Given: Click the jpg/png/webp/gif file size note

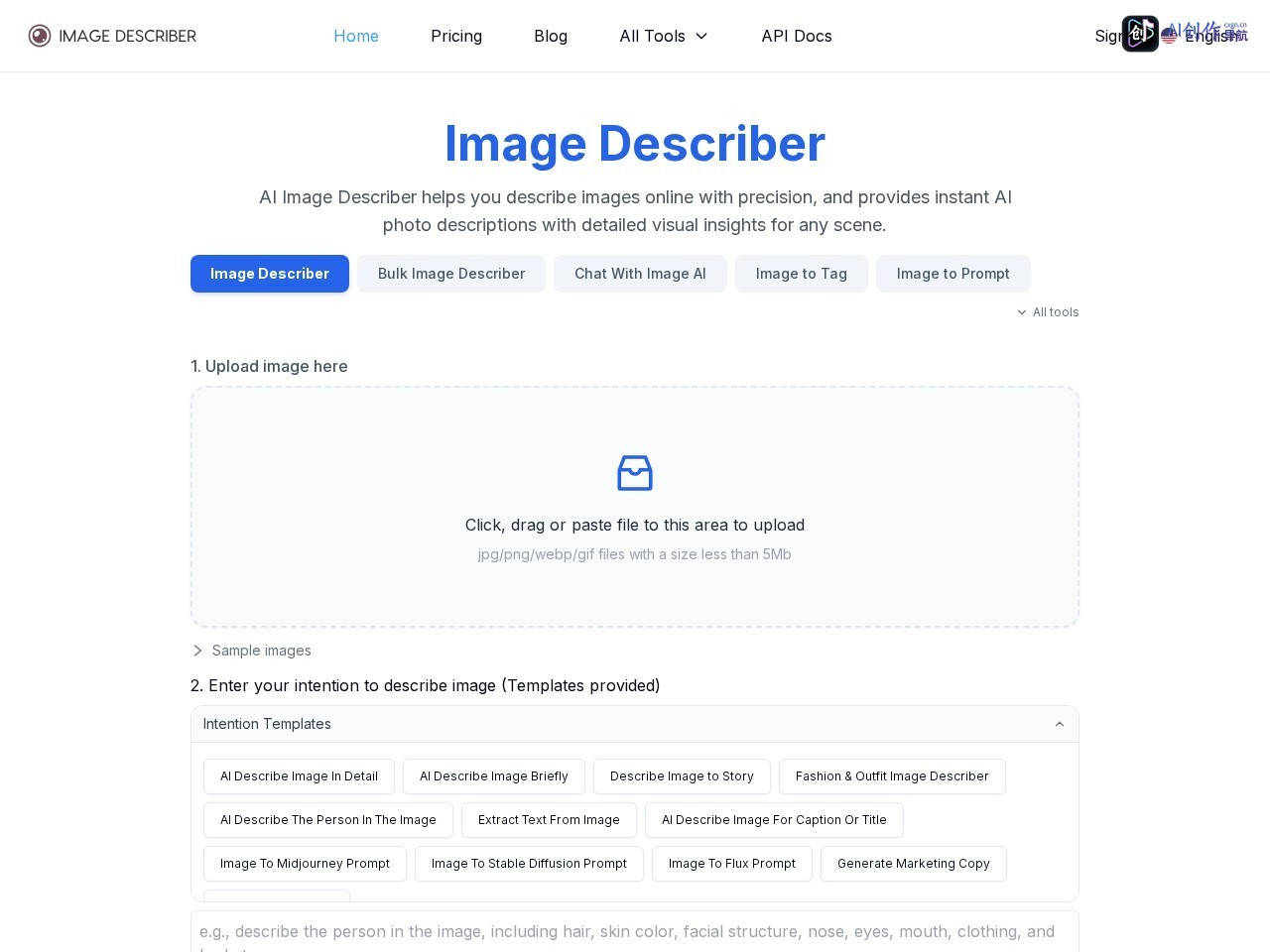Looking at the screenshot, I should 635,554.
